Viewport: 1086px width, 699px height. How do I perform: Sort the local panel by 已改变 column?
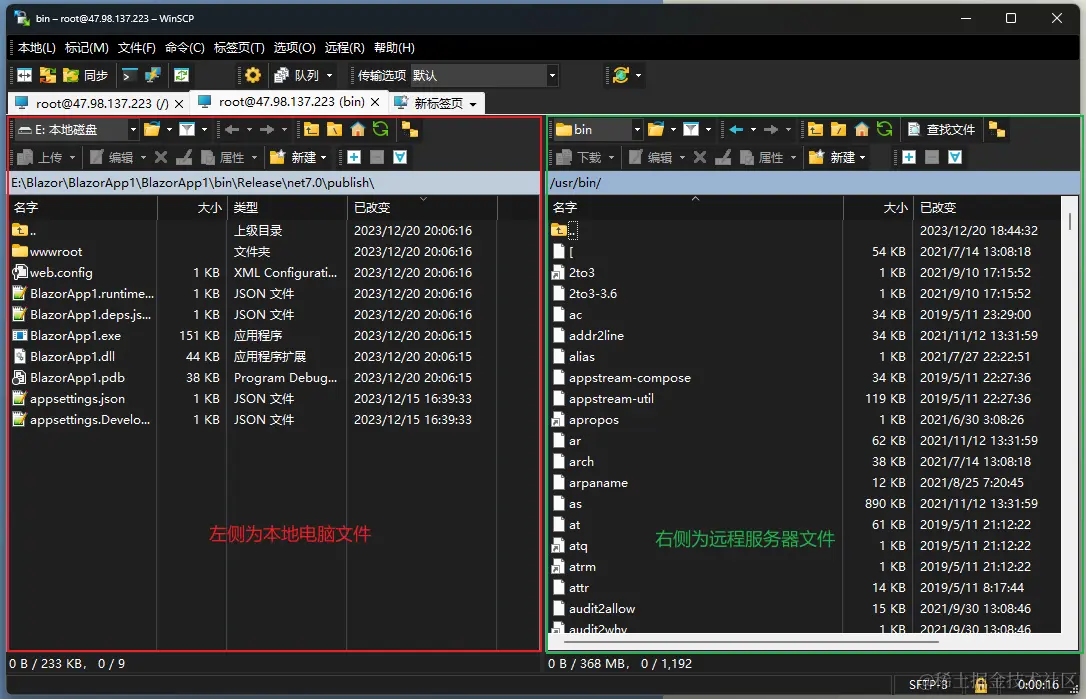tap(421, 207)
